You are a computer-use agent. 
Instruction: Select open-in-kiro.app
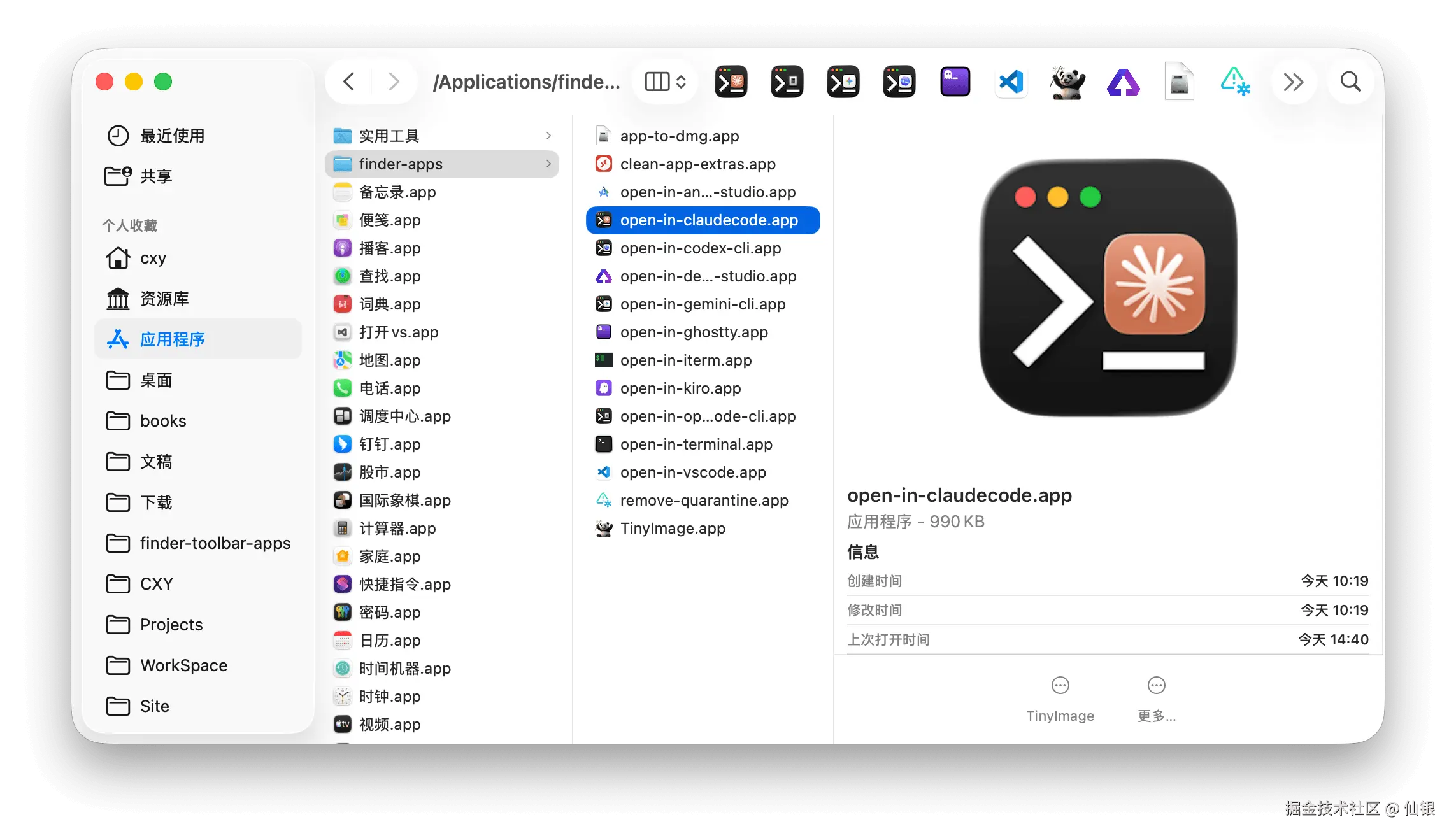click(703, 388)
